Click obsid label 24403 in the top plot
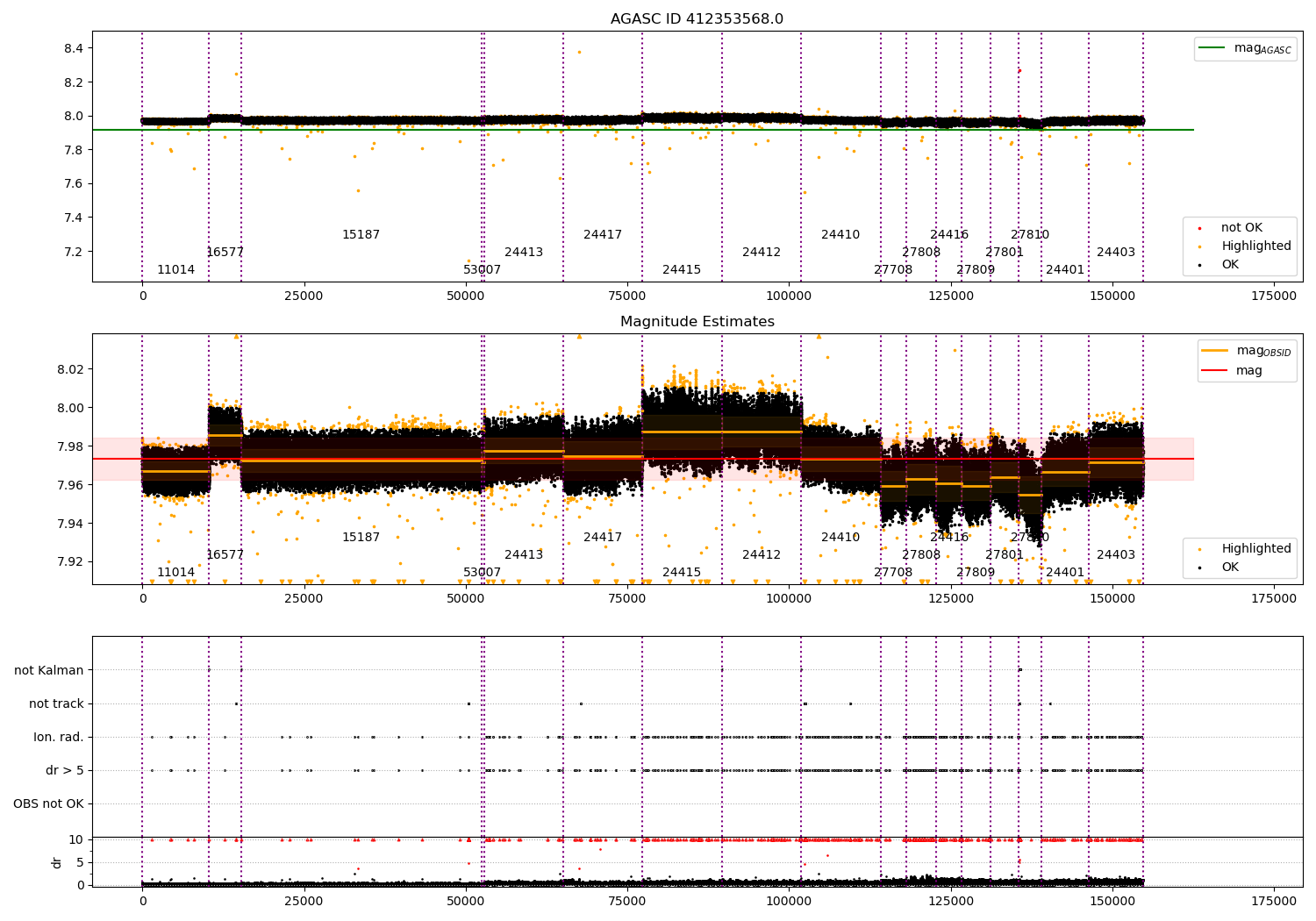1316x921 pixels. click(x=1116, y=253)
